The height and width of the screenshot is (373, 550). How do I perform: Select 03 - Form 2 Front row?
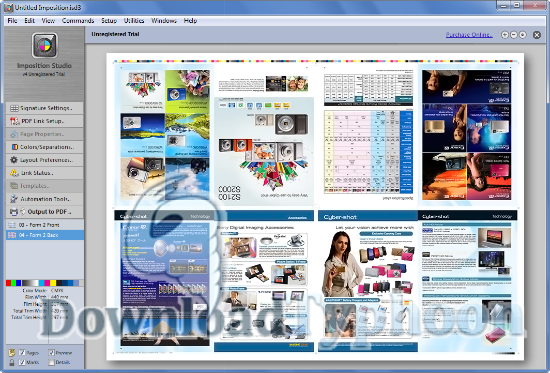45,225
